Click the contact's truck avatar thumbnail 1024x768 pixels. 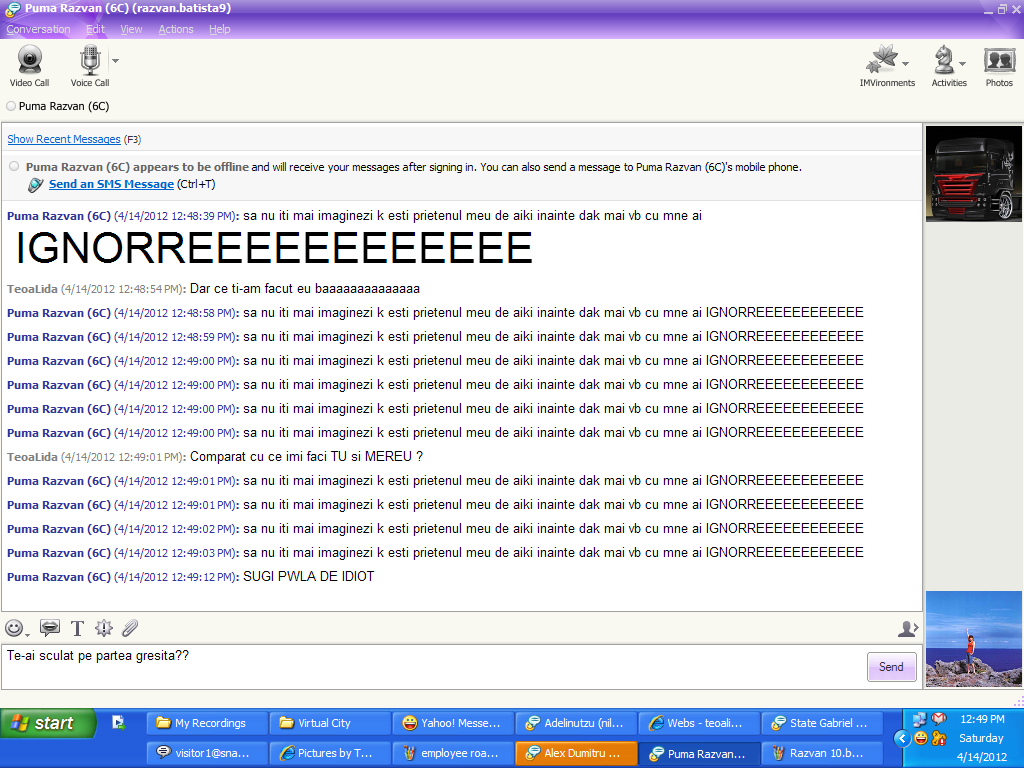974,174
